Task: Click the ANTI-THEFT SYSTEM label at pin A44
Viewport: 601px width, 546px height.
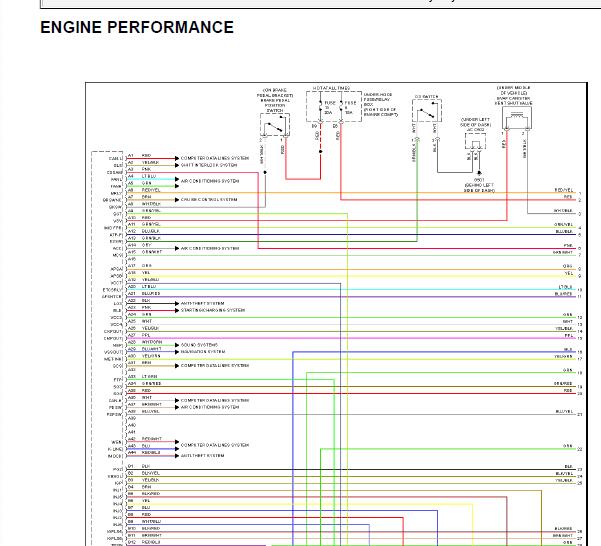Action: tap(202, 456)
